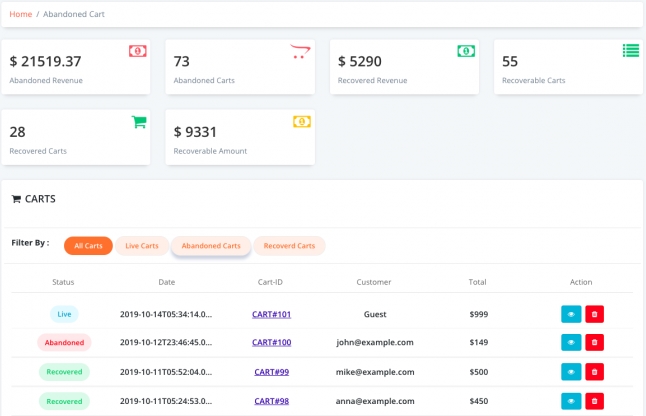The image size is (646, 416).
Task: Open the CART#99 link
Action: (272, 372)
